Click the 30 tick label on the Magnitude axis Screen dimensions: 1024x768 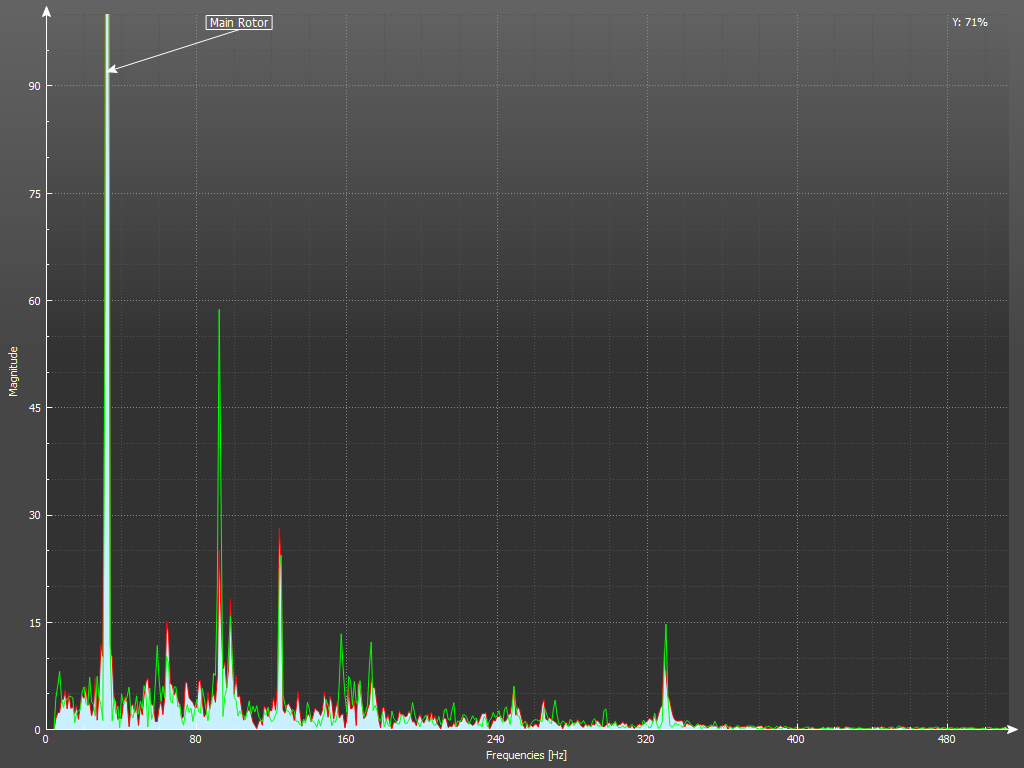point(33,515)
